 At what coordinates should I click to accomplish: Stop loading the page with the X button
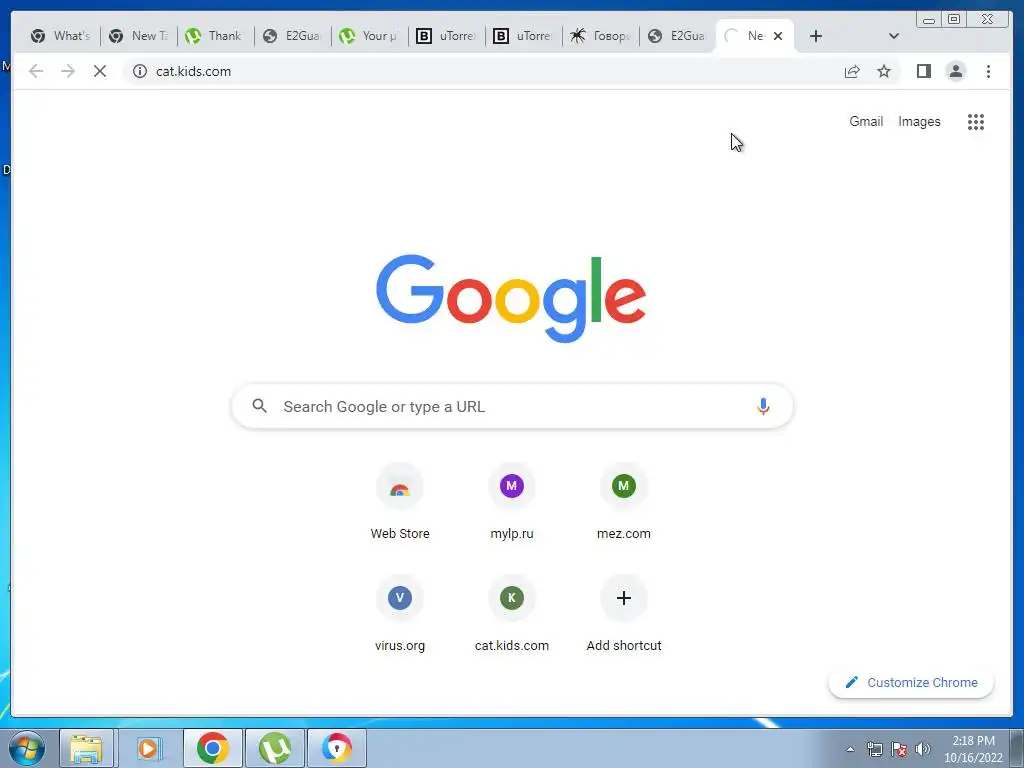100,71
